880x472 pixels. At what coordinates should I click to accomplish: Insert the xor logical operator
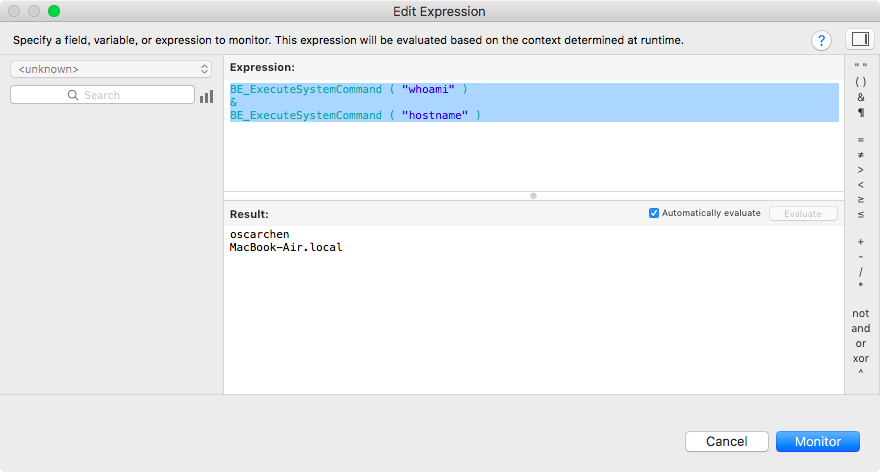point(860,358)
